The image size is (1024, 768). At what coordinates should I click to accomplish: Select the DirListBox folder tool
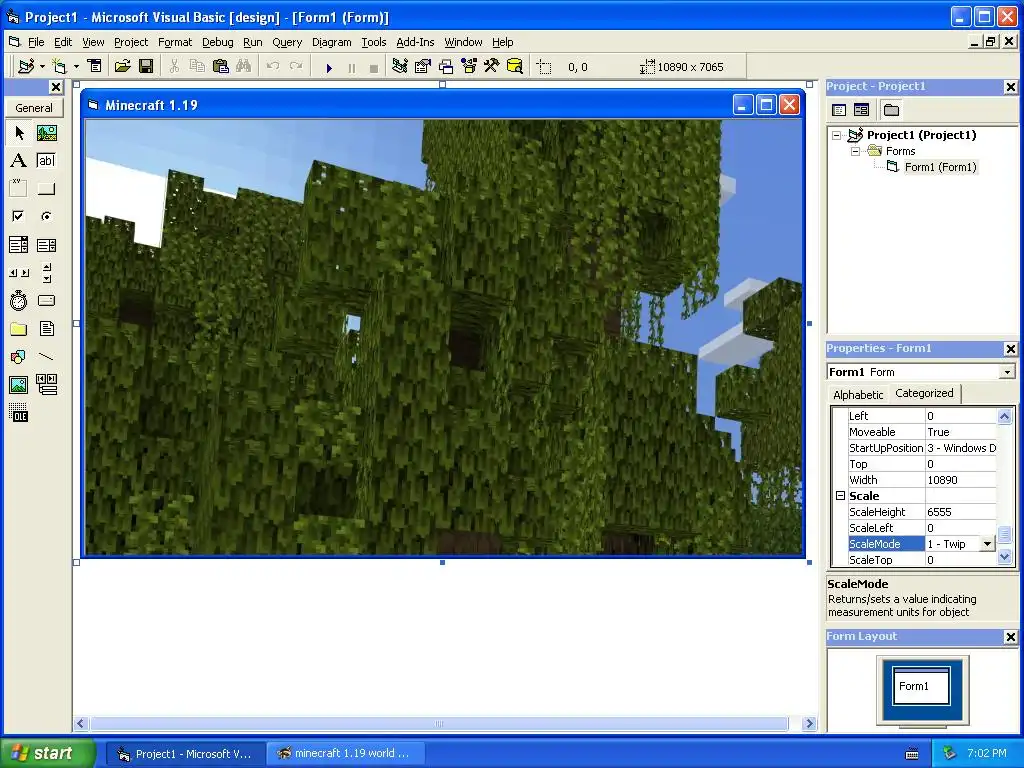pyautogui.click(x=19, y=328)
